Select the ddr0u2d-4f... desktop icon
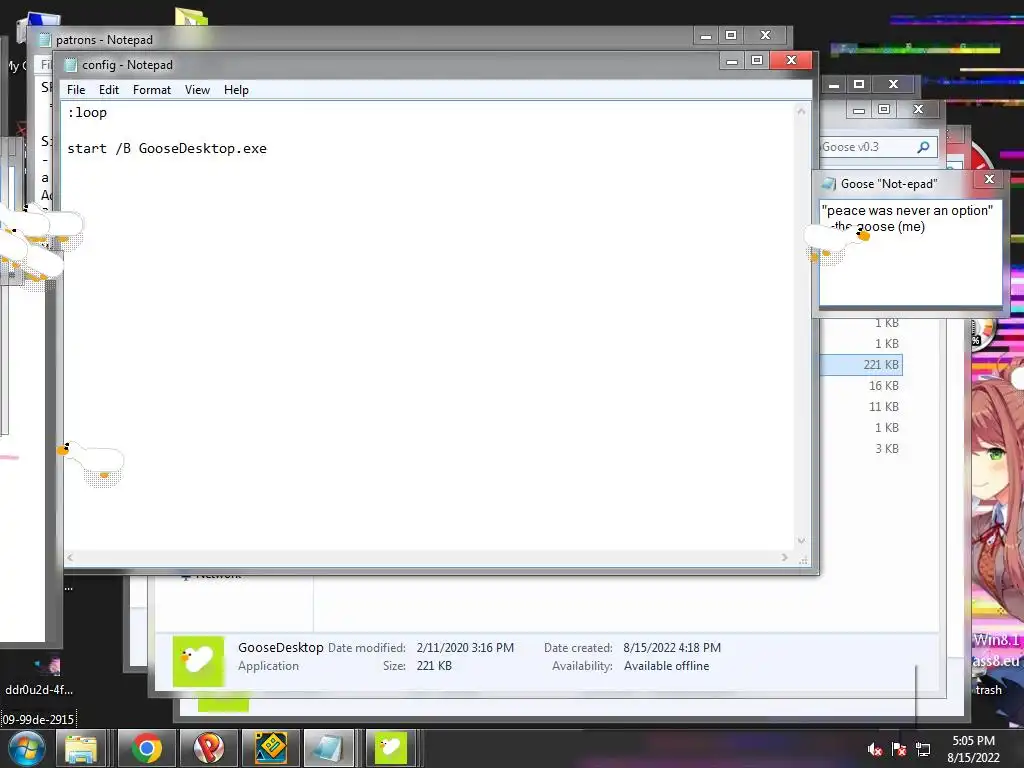 (x=40, y=675)
